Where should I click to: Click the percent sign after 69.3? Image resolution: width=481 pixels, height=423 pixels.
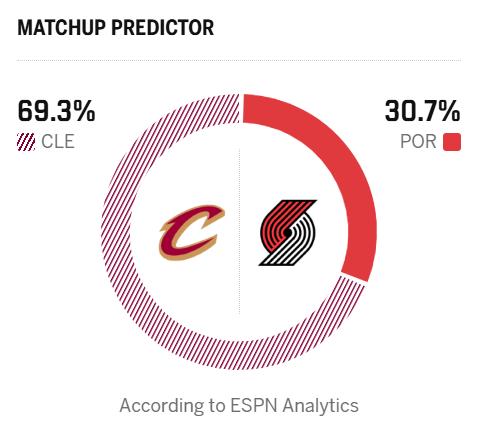84,111
